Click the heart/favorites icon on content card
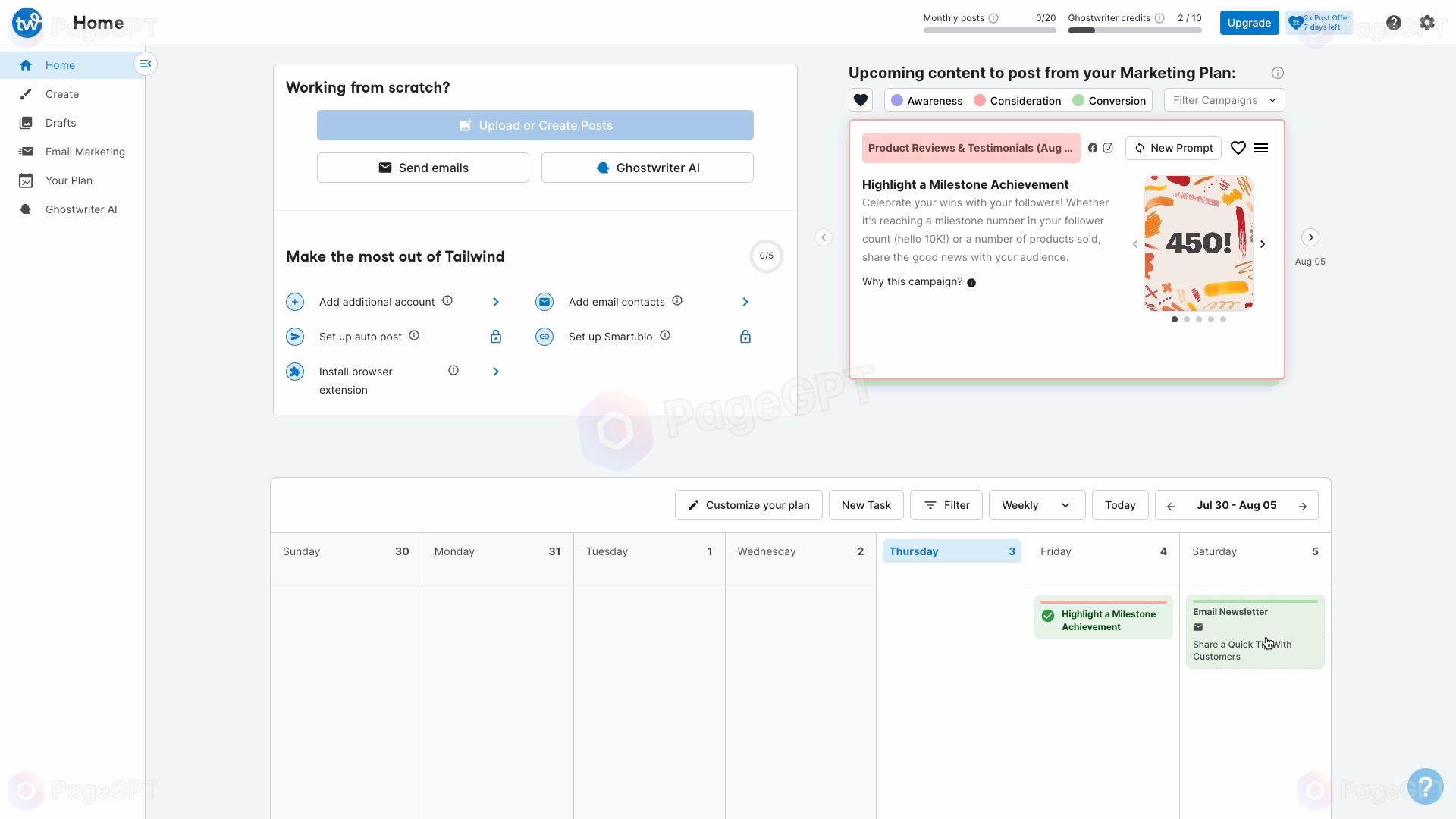The height and width of the screenshot is (819, 1456). pos(1238,148)
